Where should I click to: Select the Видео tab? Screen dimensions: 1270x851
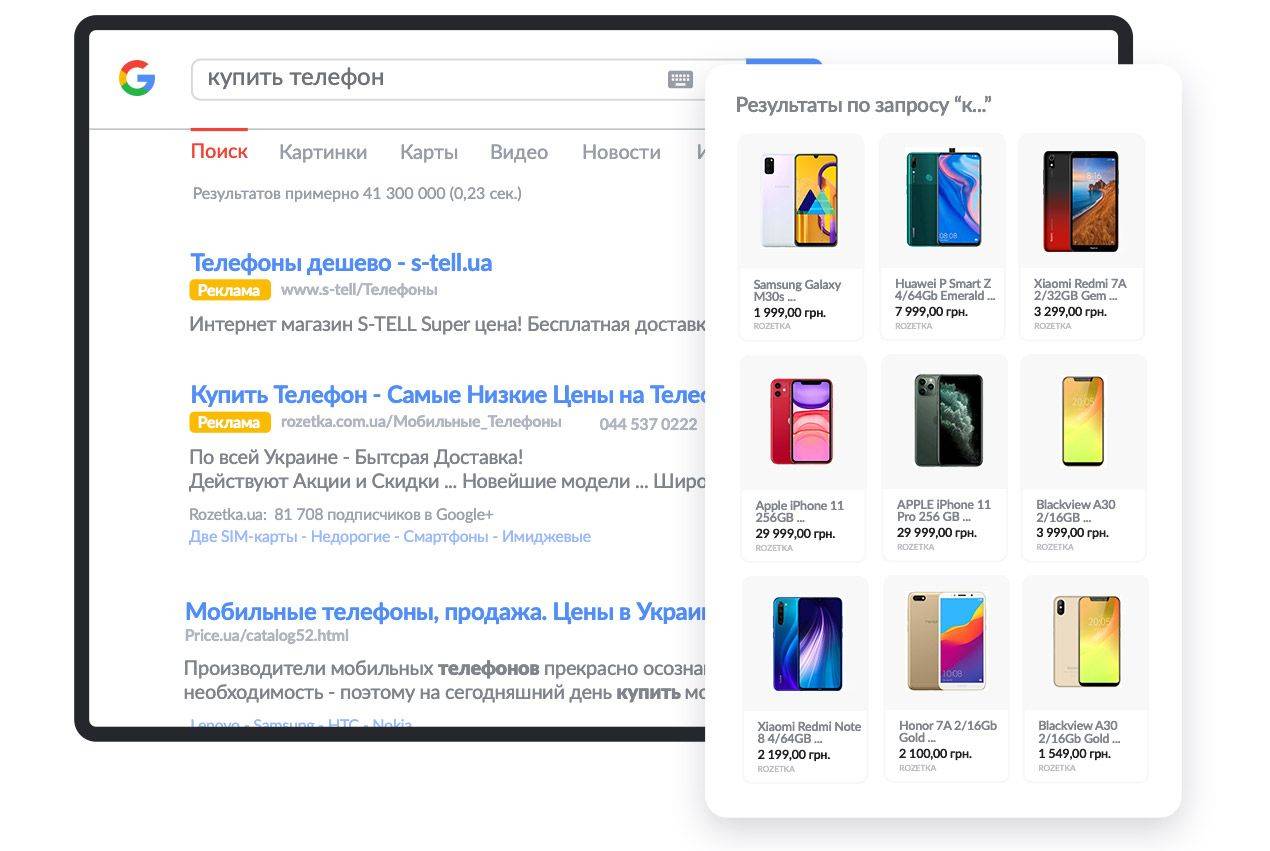518,152
